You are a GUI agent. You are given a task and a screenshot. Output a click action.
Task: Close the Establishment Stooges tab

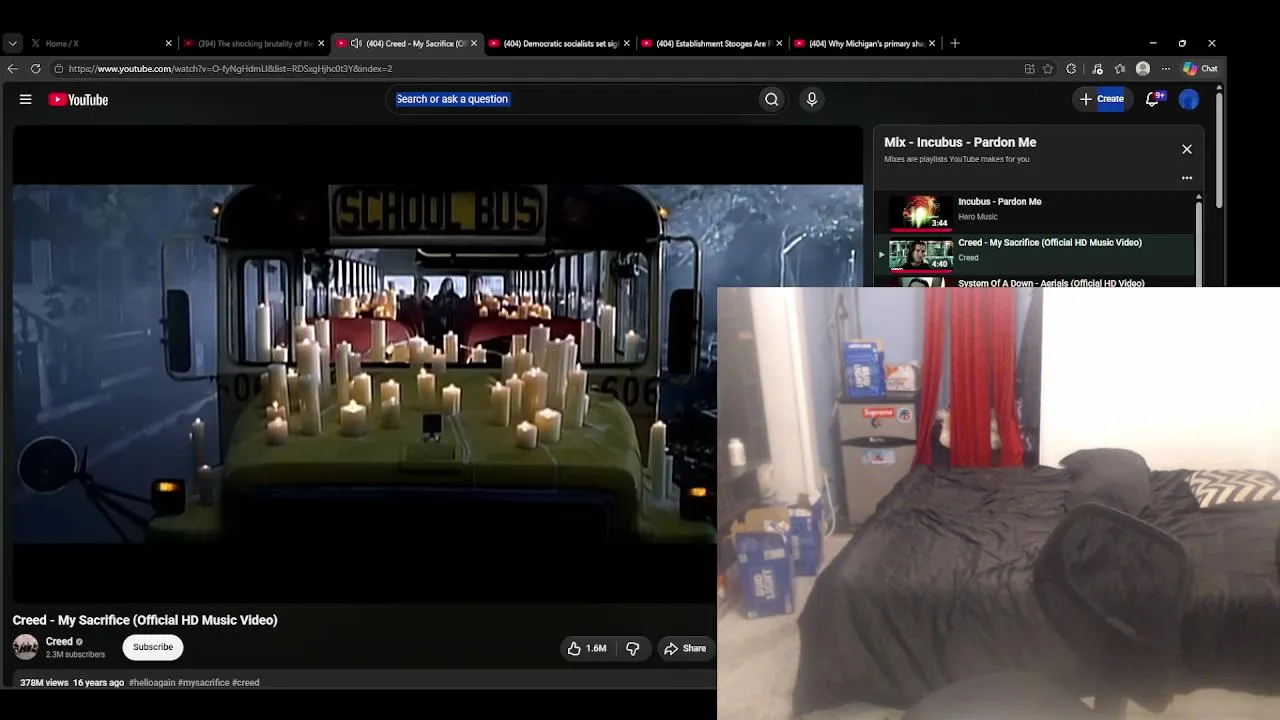click(x=780, y=43)
